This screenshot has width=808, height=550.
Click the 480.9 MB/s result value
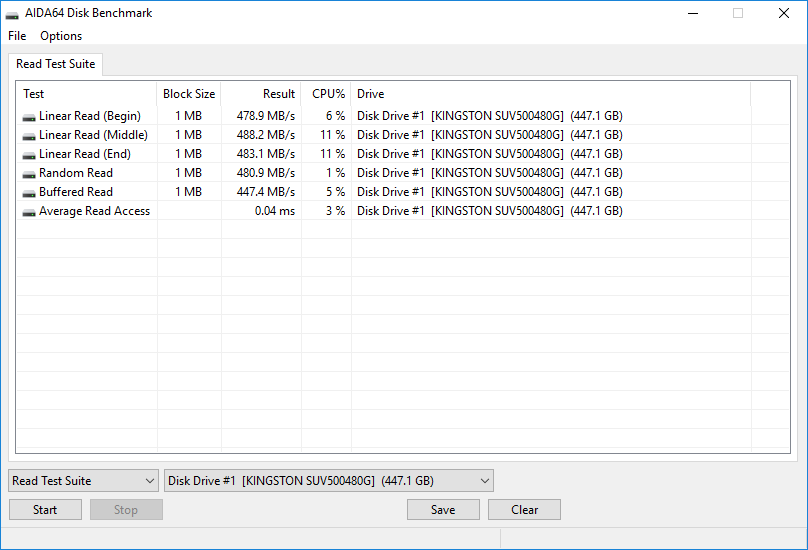click(265, 173)
